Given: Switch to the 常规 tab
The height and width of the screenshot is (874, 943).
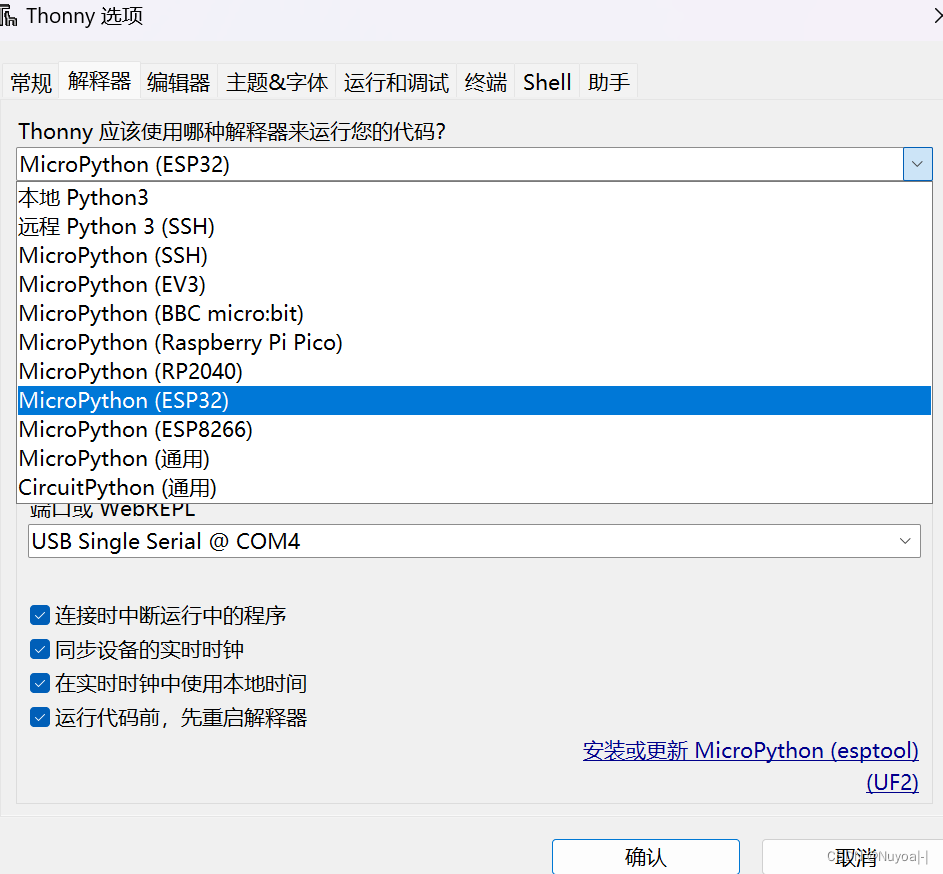Looking at the screenshot, I should (31, 82).
